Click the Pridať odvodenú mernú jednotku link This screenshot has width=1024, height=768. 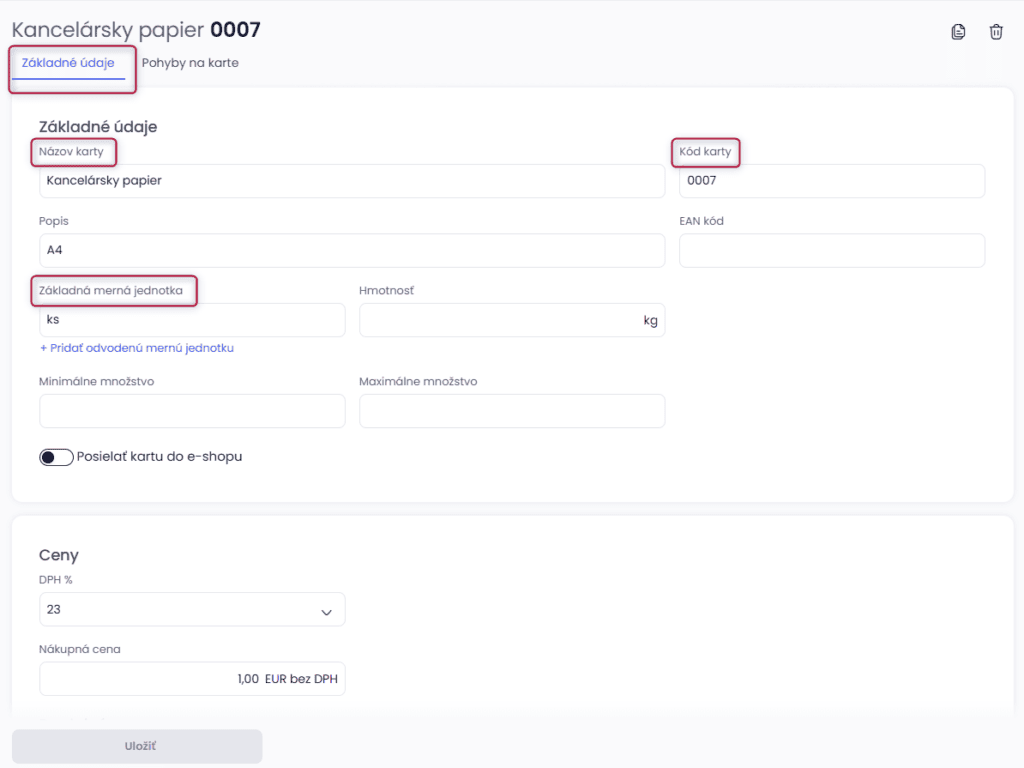[x=137, y=348]
